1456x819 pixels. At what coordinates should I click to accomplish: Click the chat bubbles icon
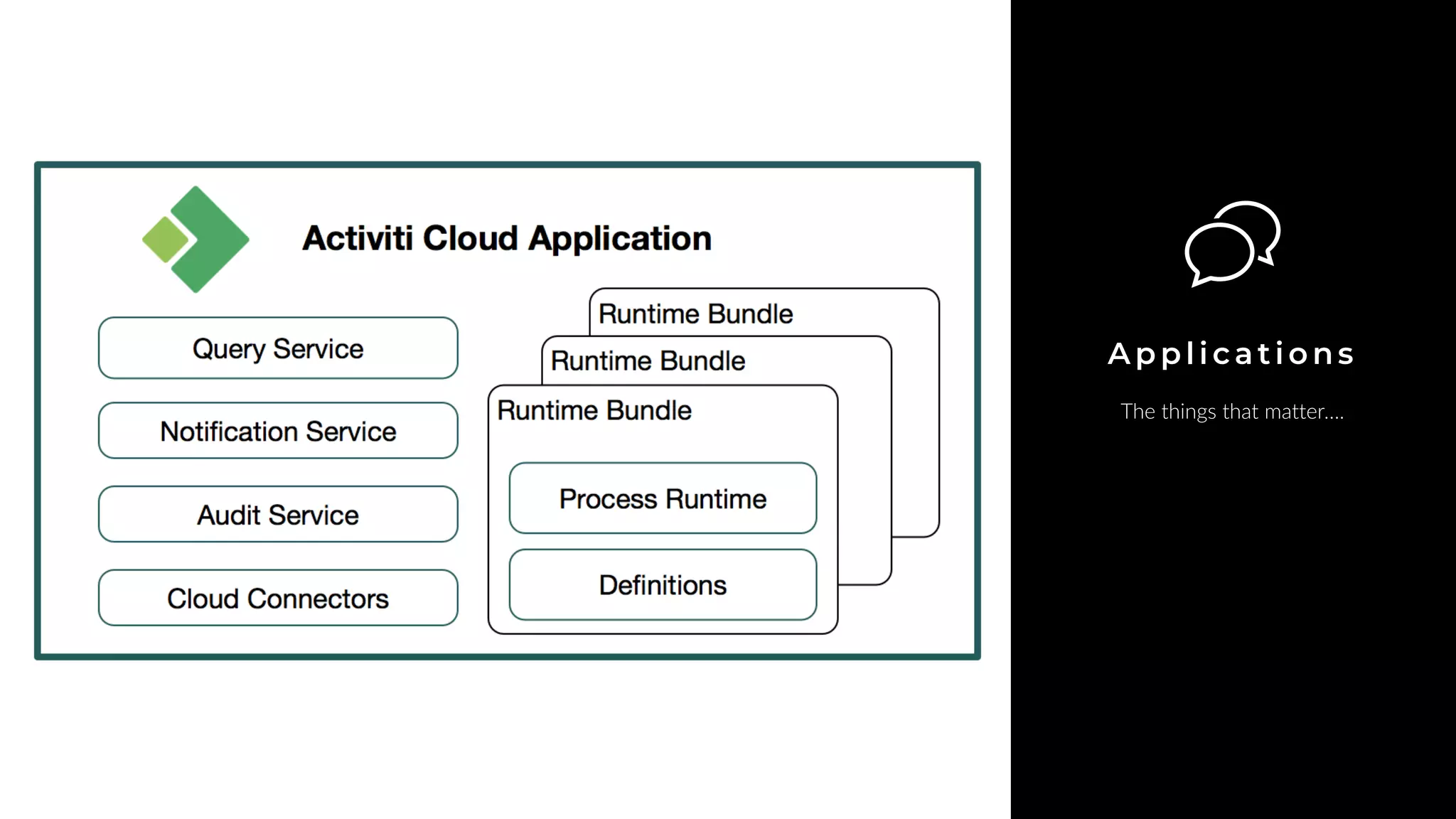[1231, 243]
